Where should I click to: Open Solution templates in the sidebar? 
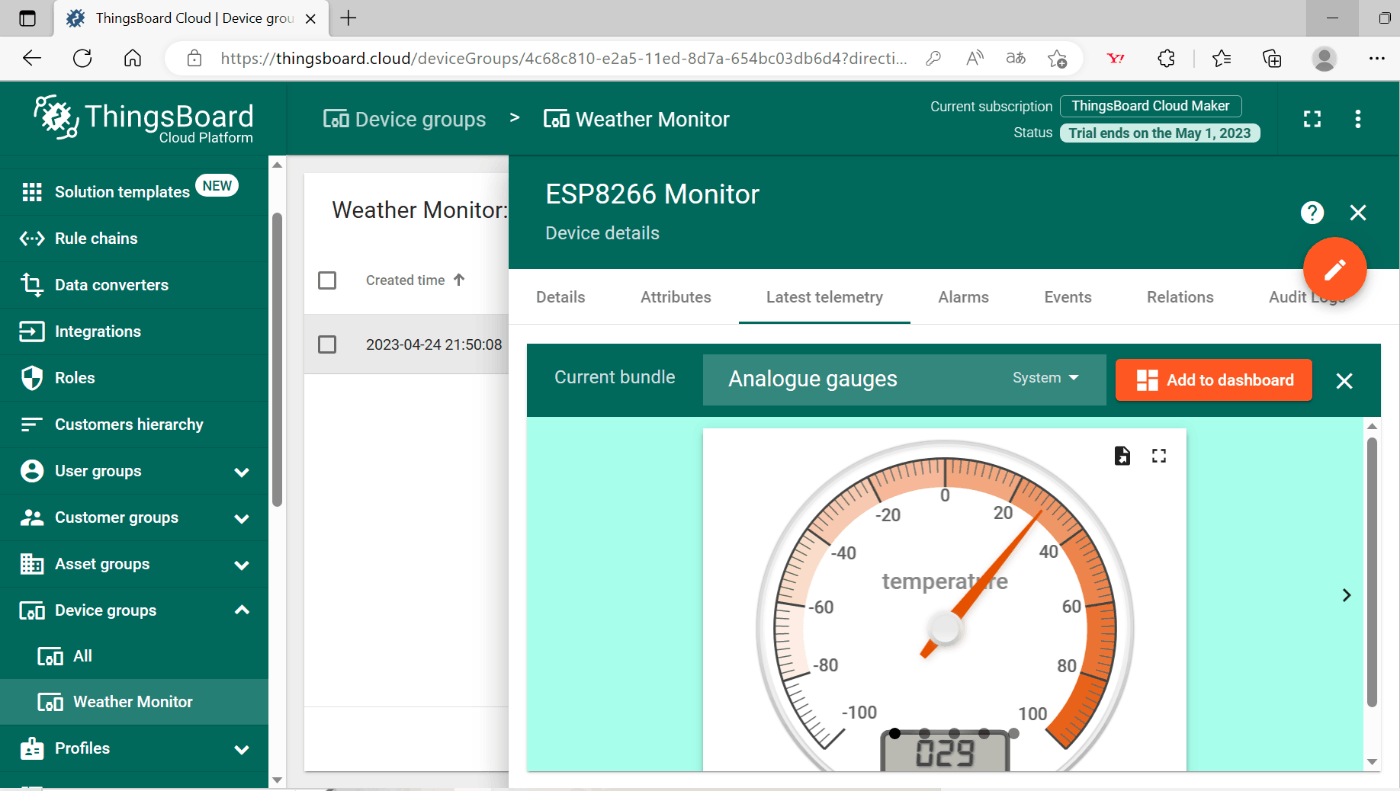[134, 191]
